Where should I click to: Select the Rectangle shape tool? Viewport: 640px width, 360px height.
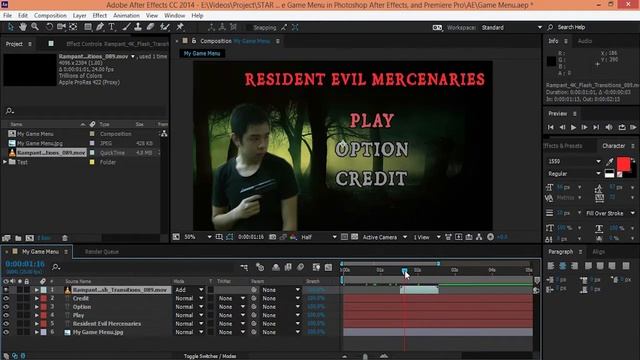tap(88, 27)
